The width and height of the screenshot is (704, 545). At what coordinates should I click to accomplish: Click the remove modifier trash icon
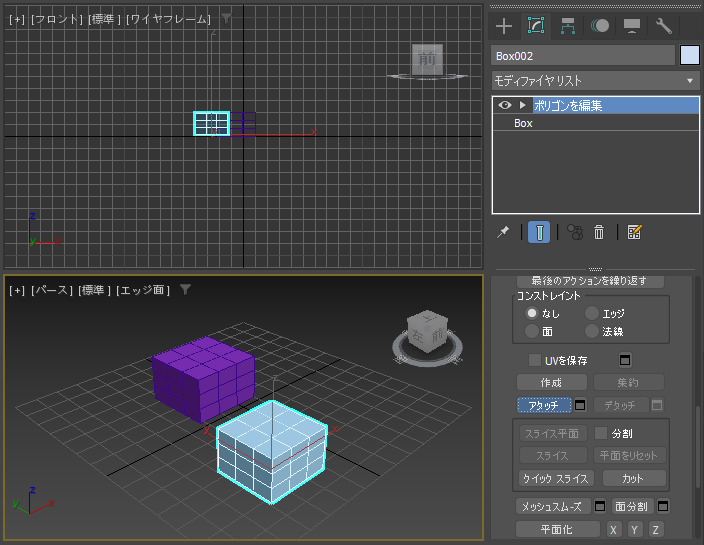click(x=599, y=232)
